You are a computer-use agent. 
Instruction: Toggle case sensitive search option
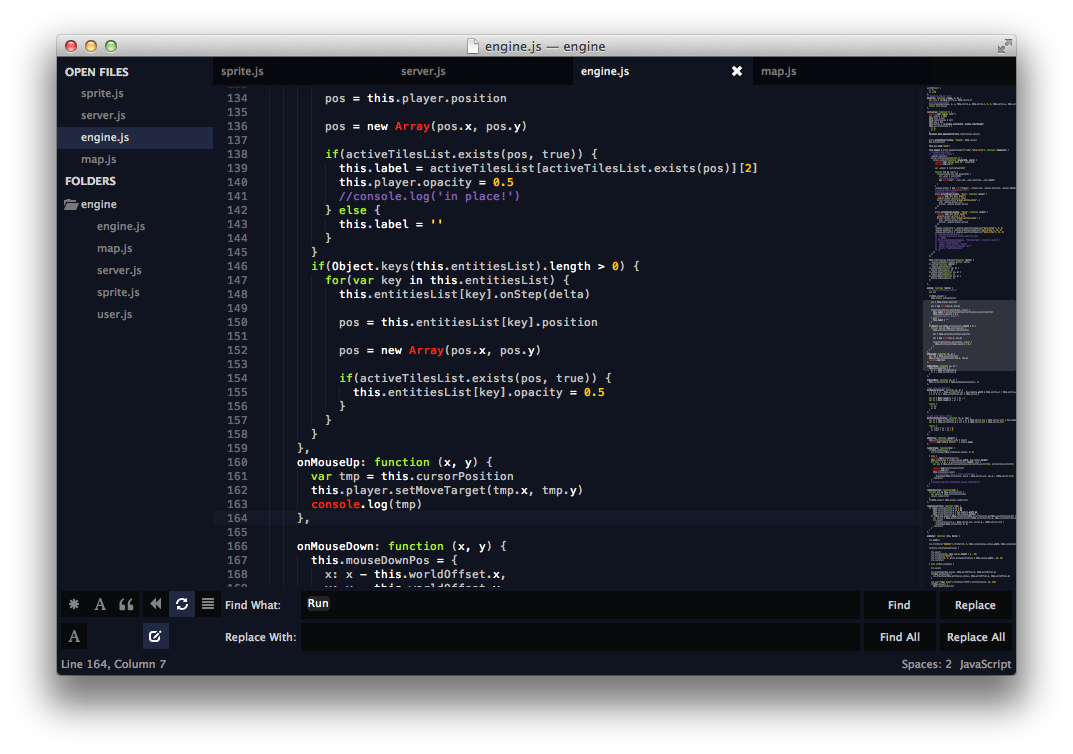(x=100, y=604)
